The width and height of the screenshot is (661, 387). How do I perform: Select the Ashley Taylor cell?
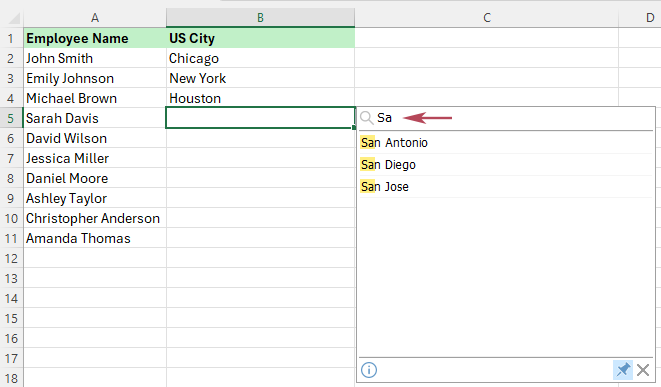(x=95, y=198)
